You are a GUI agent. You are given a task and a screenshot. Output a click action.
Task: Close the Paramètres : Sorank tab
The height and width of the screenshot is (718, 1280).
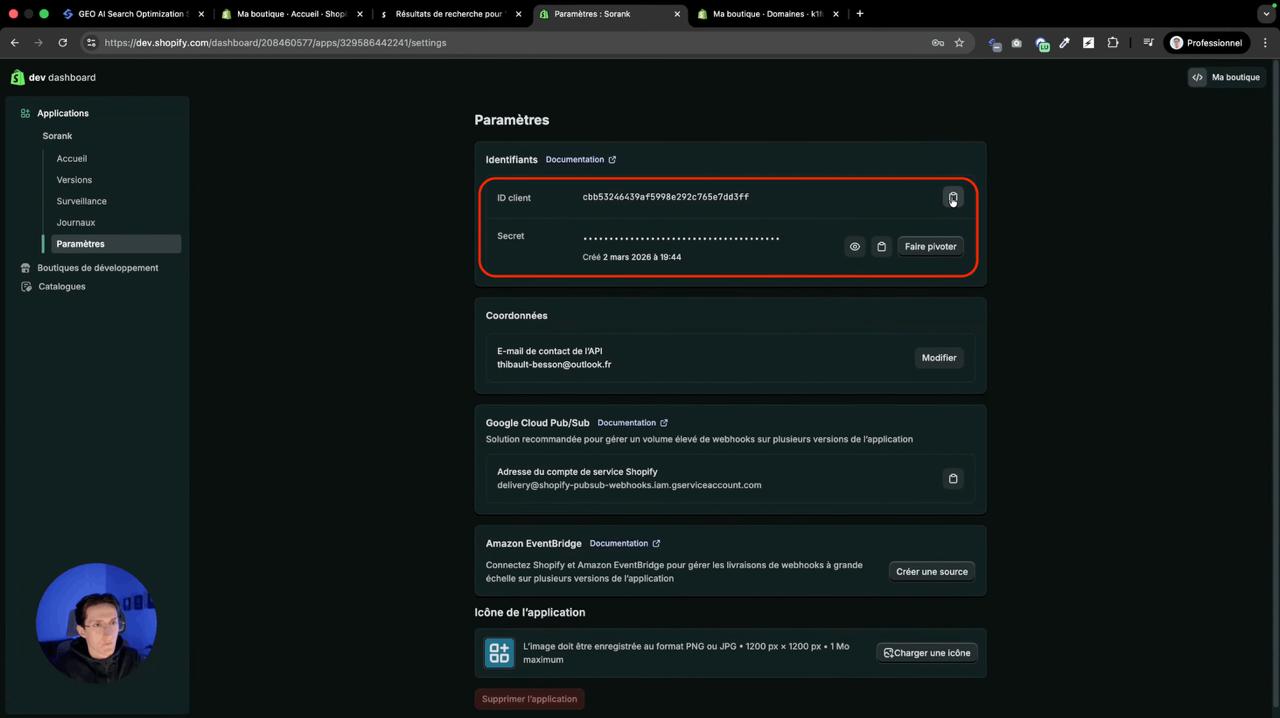pos(677,14)
